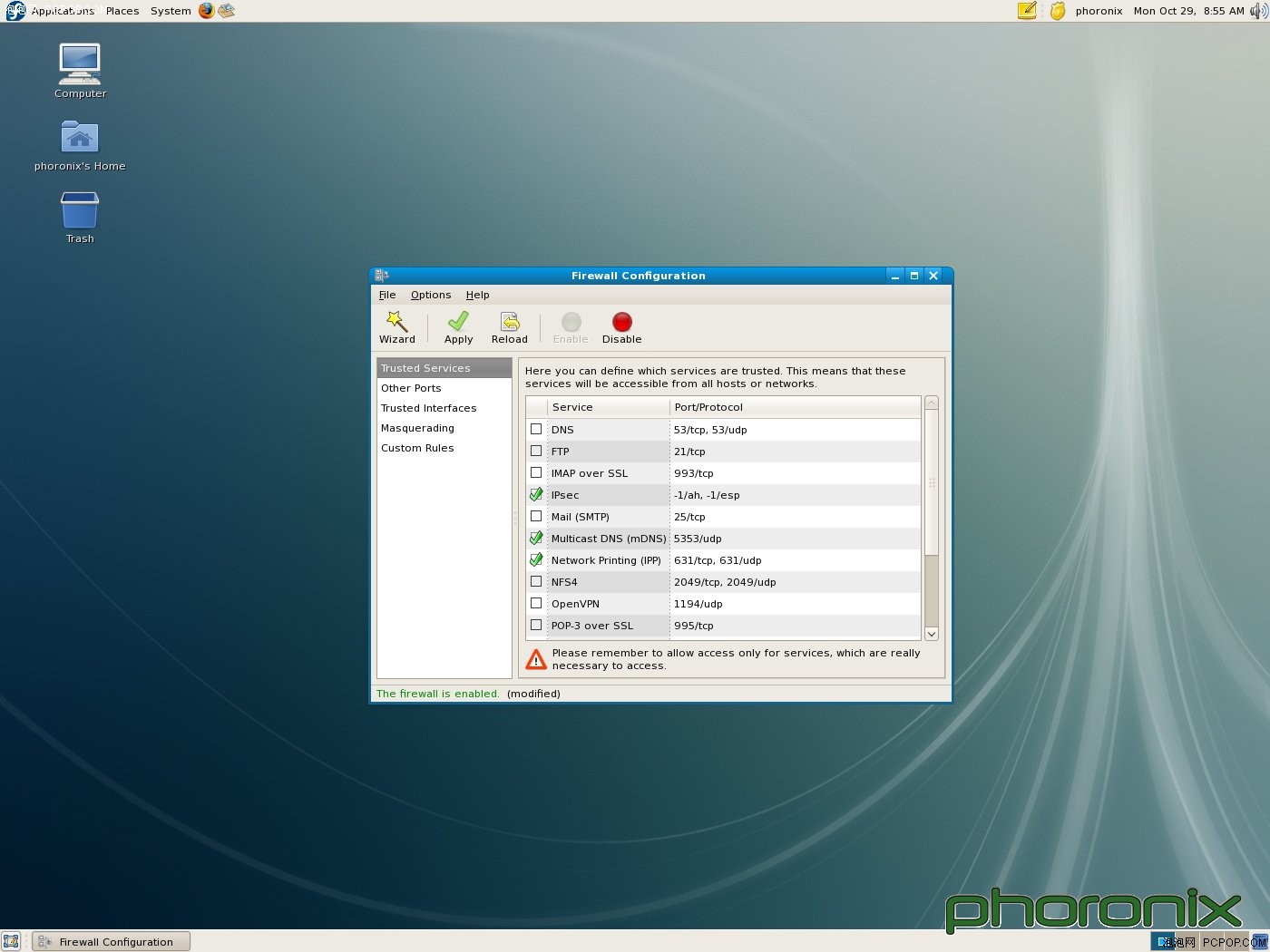Click the 2049/tcp, 2049/udp cell
Viewport: 1270px width, 952px height.
795,582
